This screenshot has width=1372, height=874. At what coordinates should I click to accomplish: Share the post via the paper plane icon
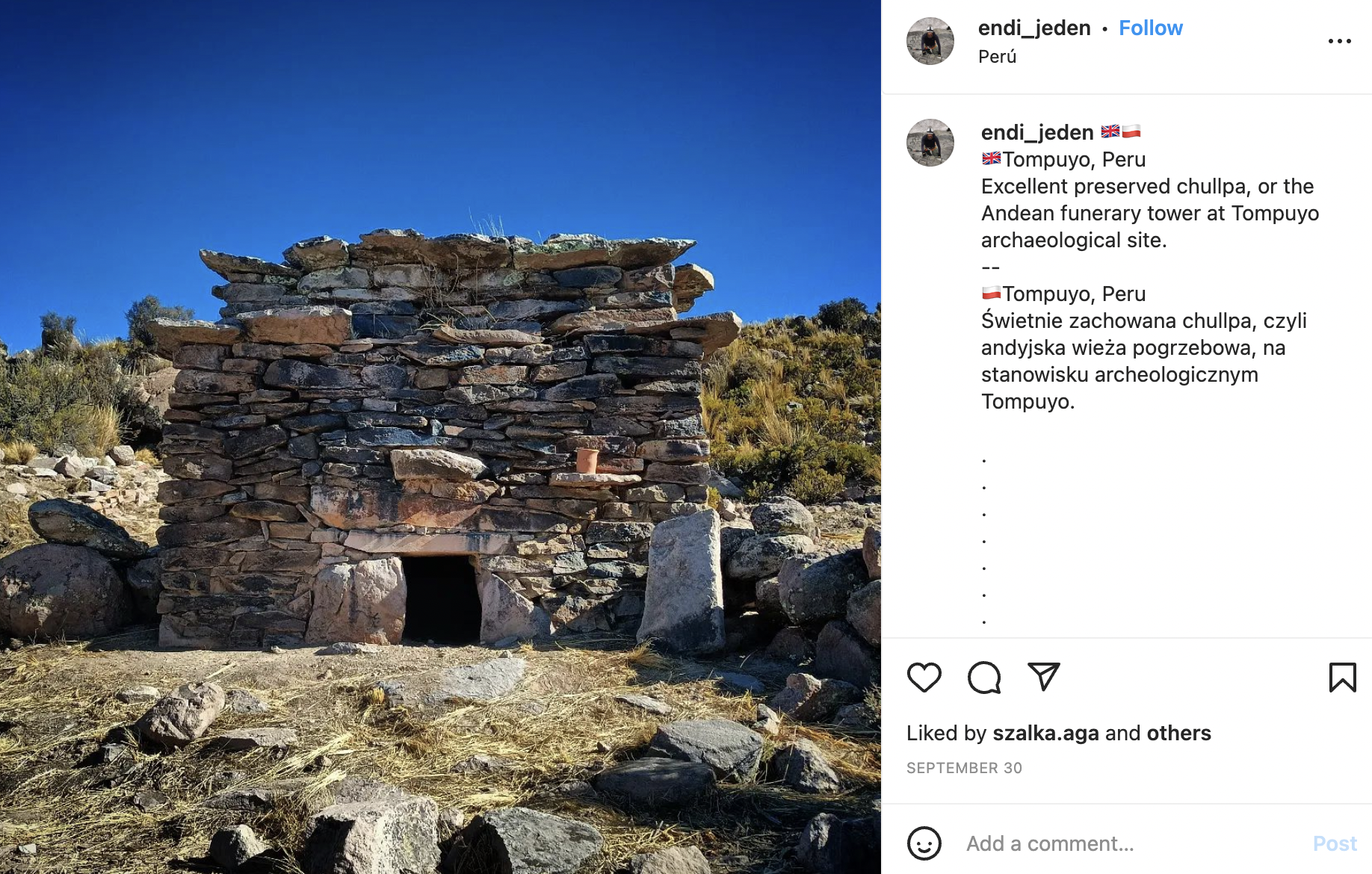pyautogui.click(x=1044, y=677)
